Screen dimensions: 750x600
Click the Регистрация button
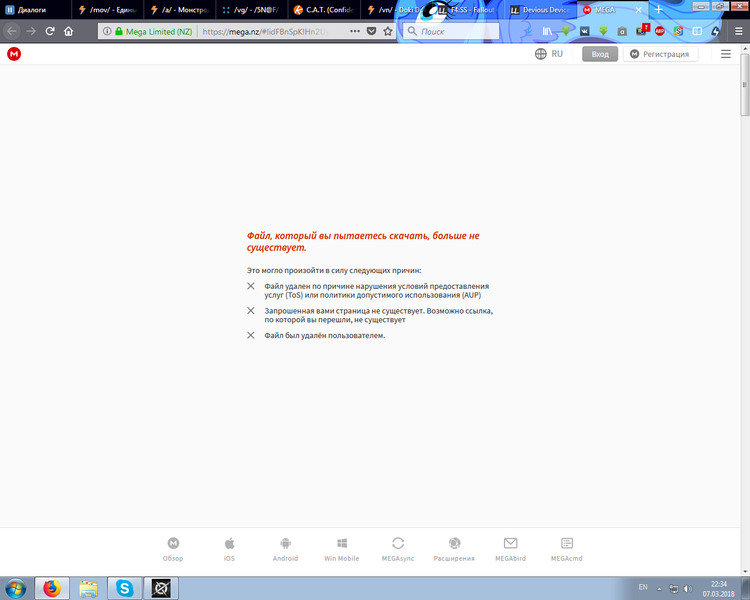pyautogui.click(x=660, y=54)
